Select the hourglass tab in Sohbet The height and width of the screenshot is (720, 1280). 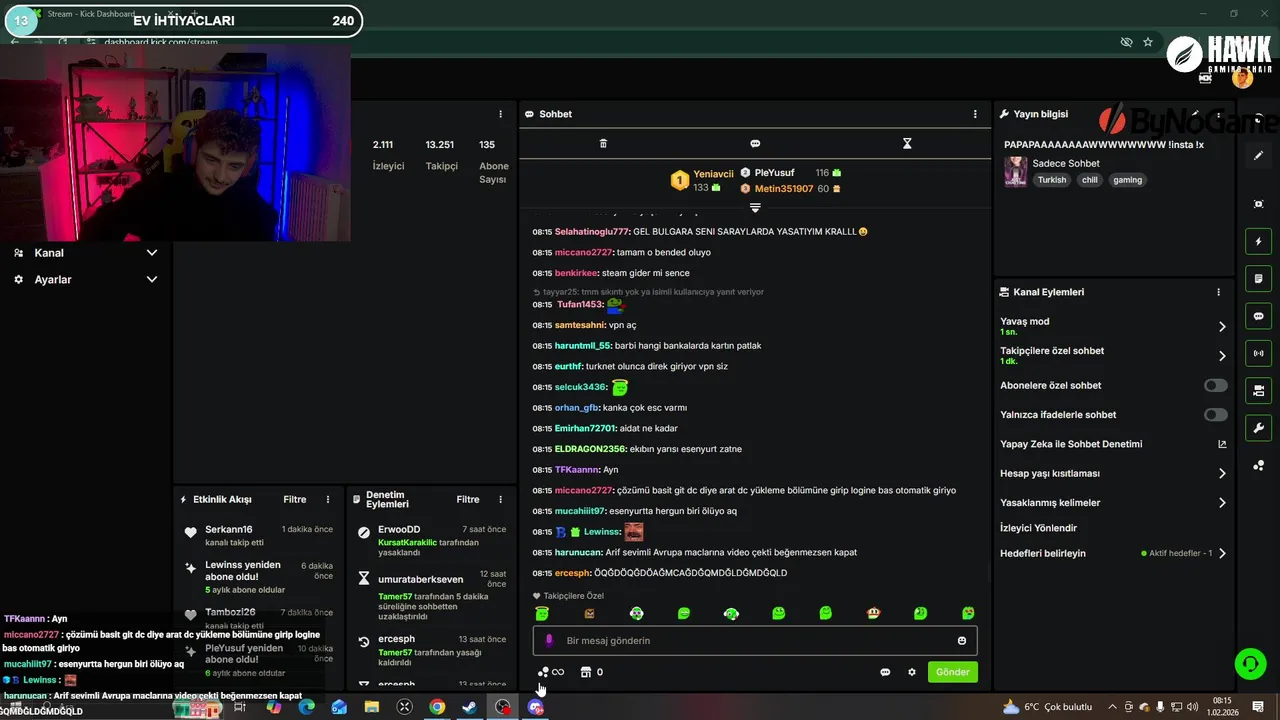907,144
